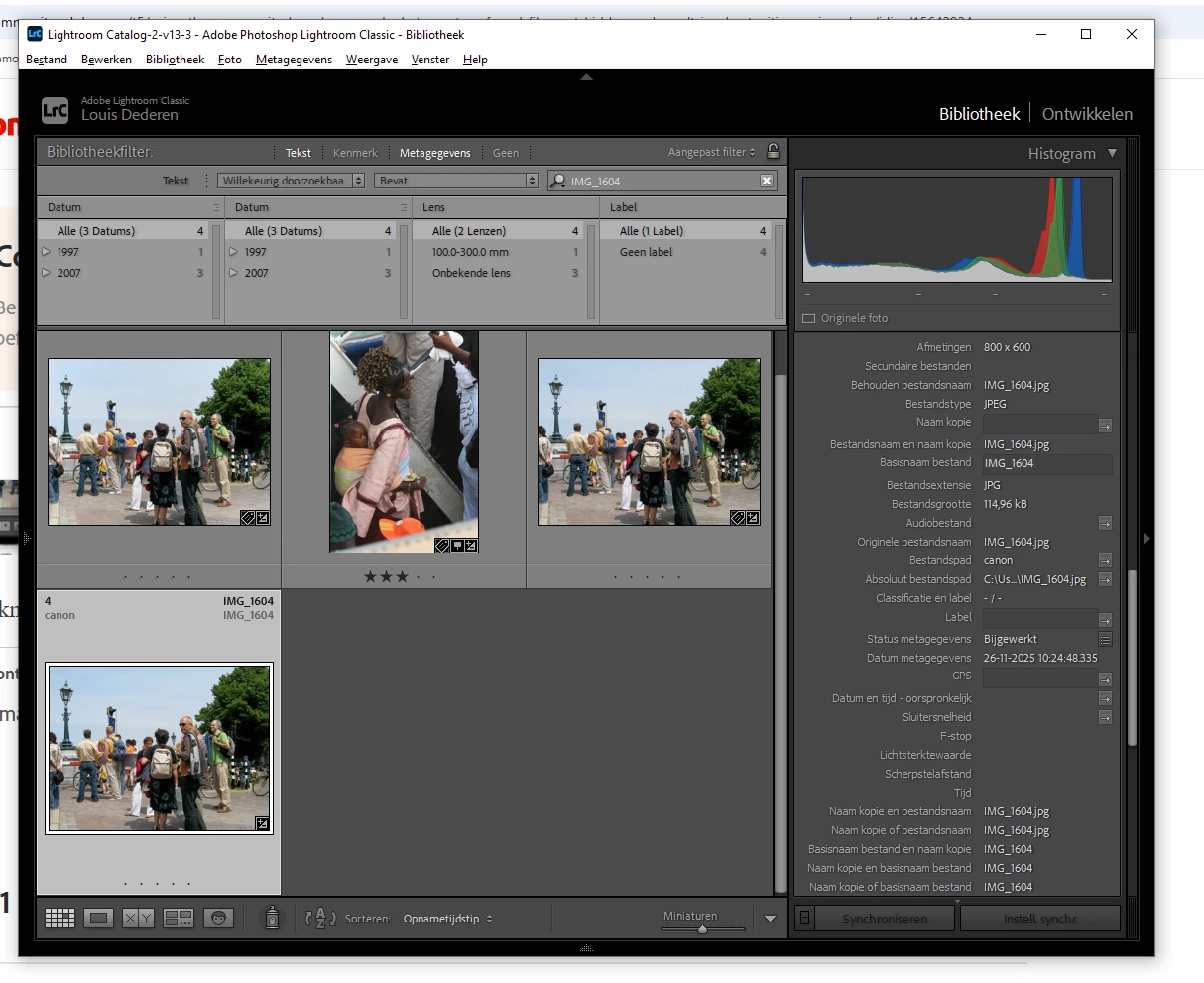
Task: Open the Metagegevens menu
Action: tap(294, 60)
